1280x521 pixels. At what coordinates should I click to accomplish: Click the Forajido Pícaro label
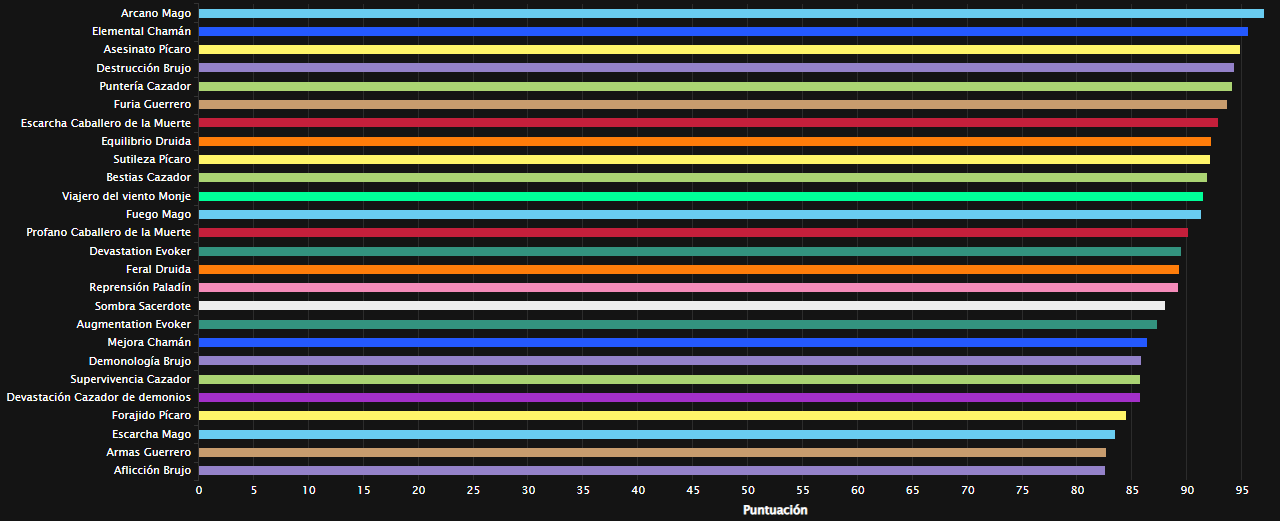151,415
